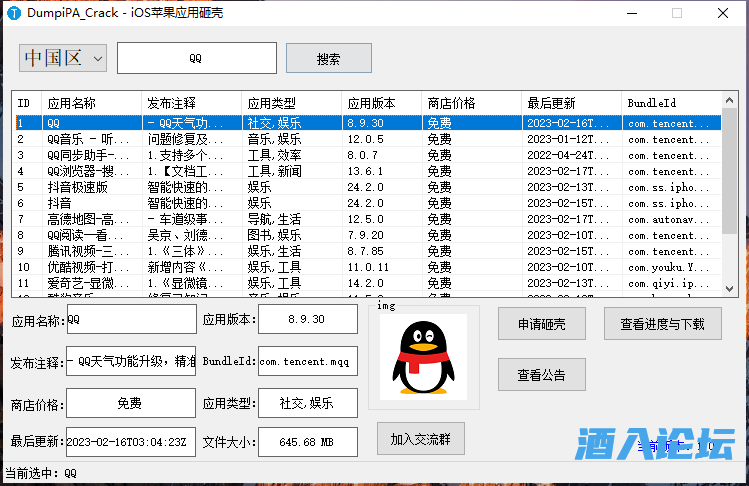The height and width of the screenshot is (486, 749).
Task: Click the 应用版本 field showing 8.9.30
Action: point(308,319)
